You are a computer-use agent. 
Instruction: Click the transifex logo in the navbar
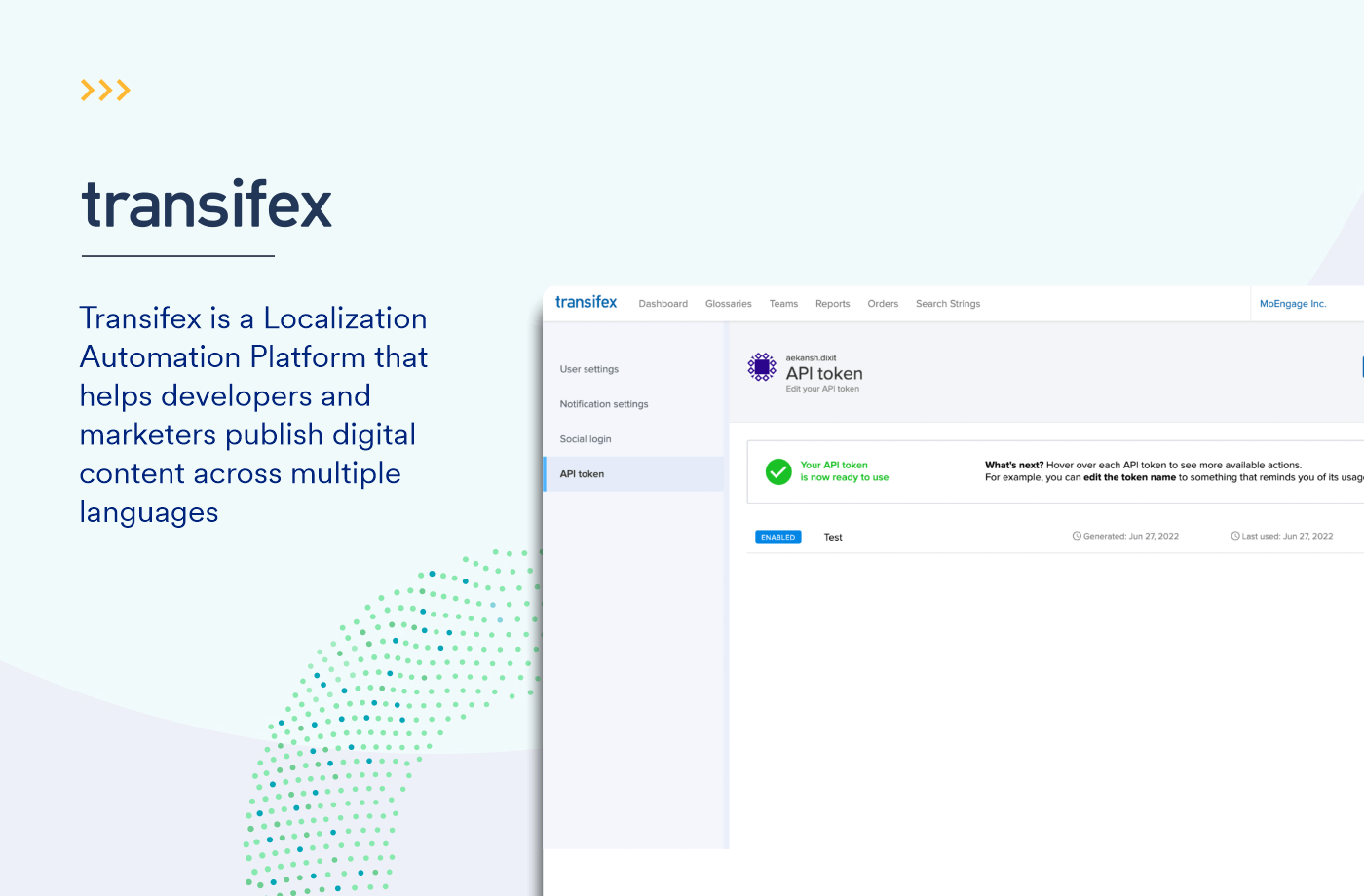coord(586,302)
